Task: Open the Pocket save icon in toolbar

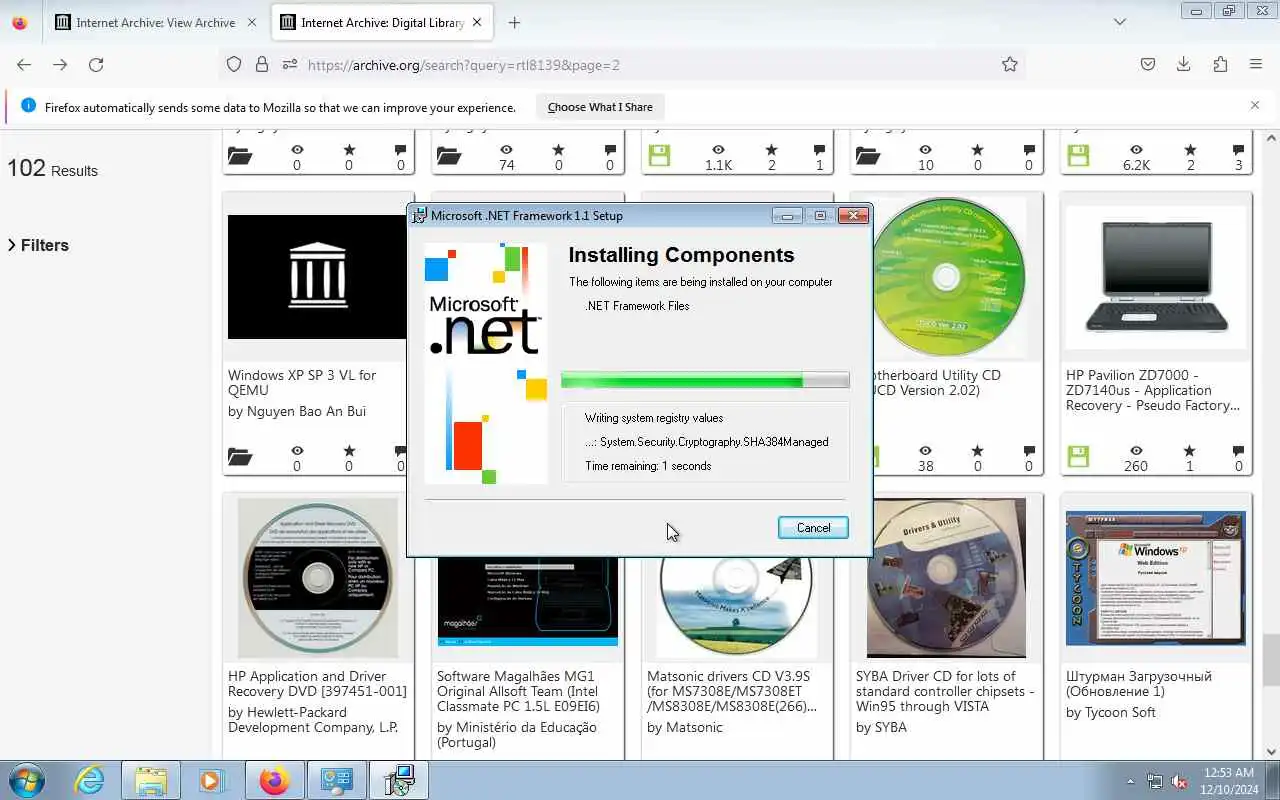Action: 1148,64
